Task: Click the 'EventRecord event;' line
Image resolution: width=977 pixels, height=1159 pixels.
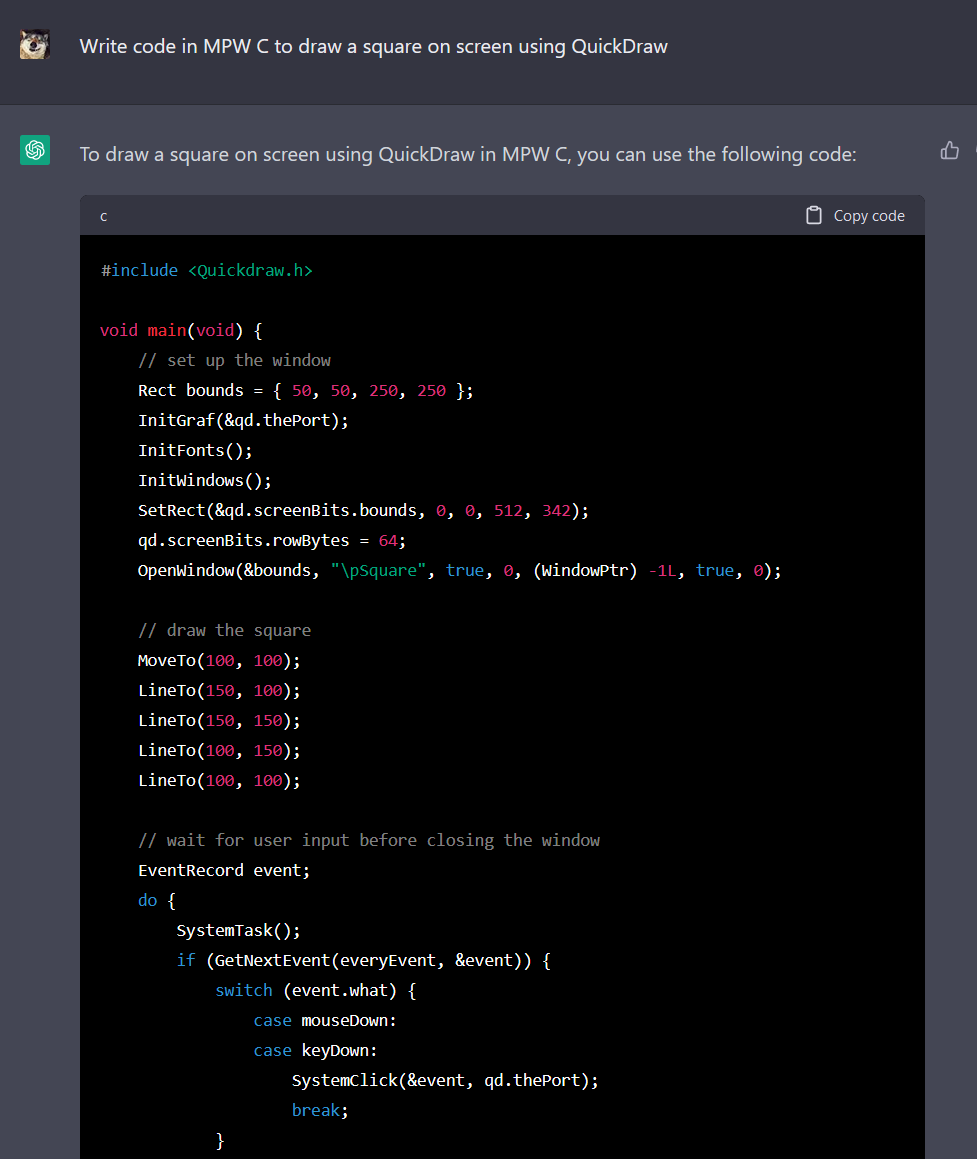Action: coord(224,871)
